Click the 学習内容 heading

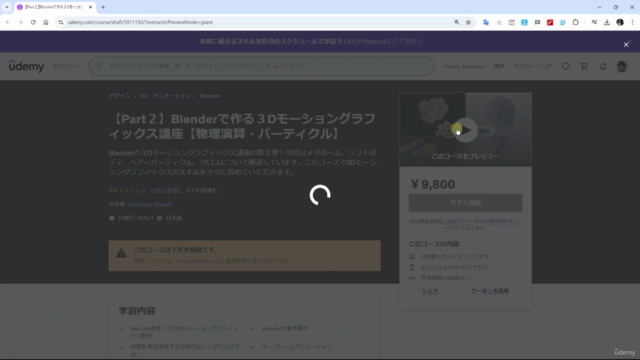(x=137, y=311)
